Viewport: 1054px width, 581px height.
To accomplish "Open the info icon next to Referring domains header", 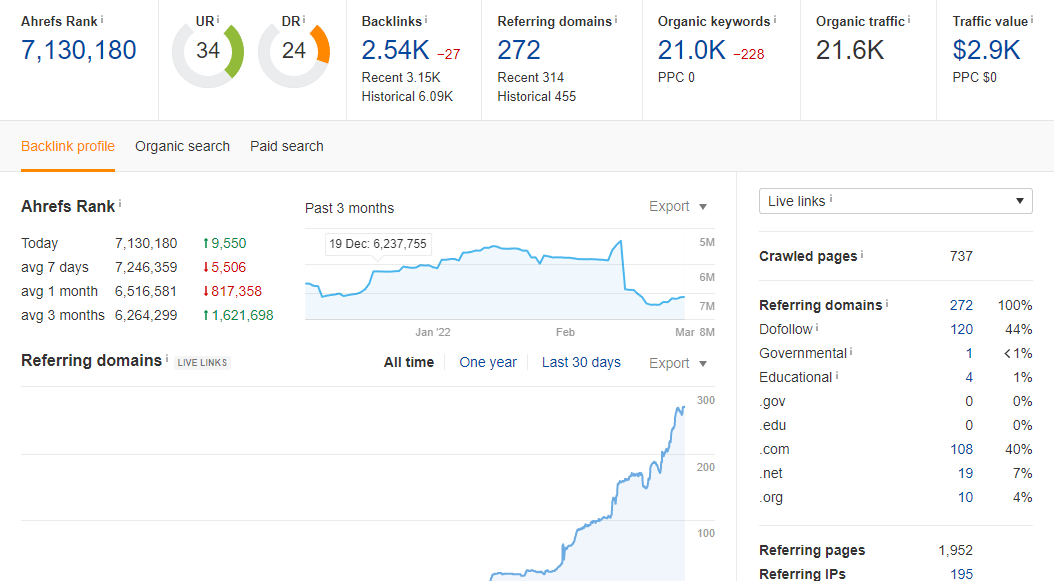I will click(x=616, y=20).
